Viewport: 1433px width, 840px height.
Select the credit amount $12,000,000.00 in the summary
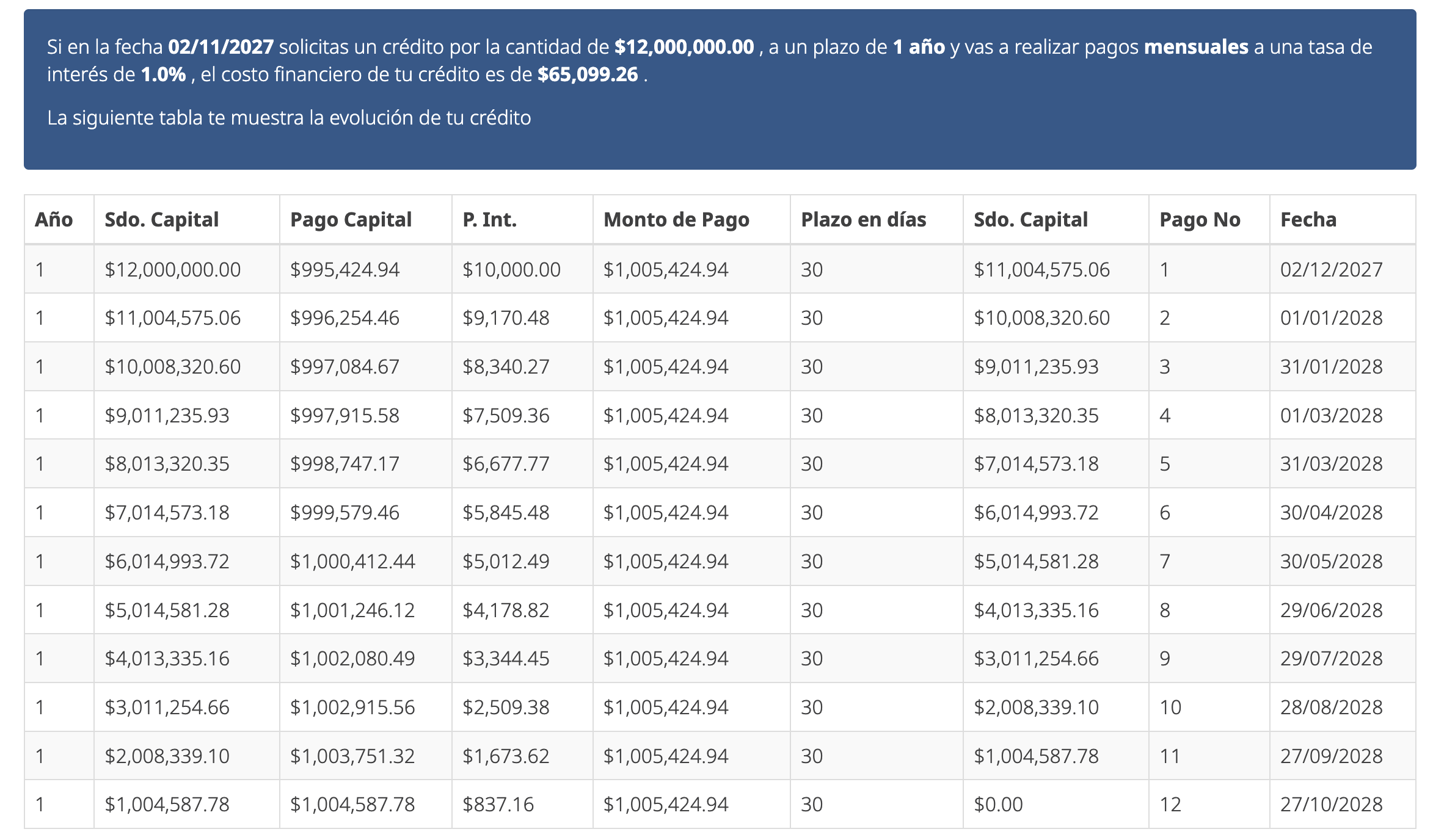coord(684,47)
